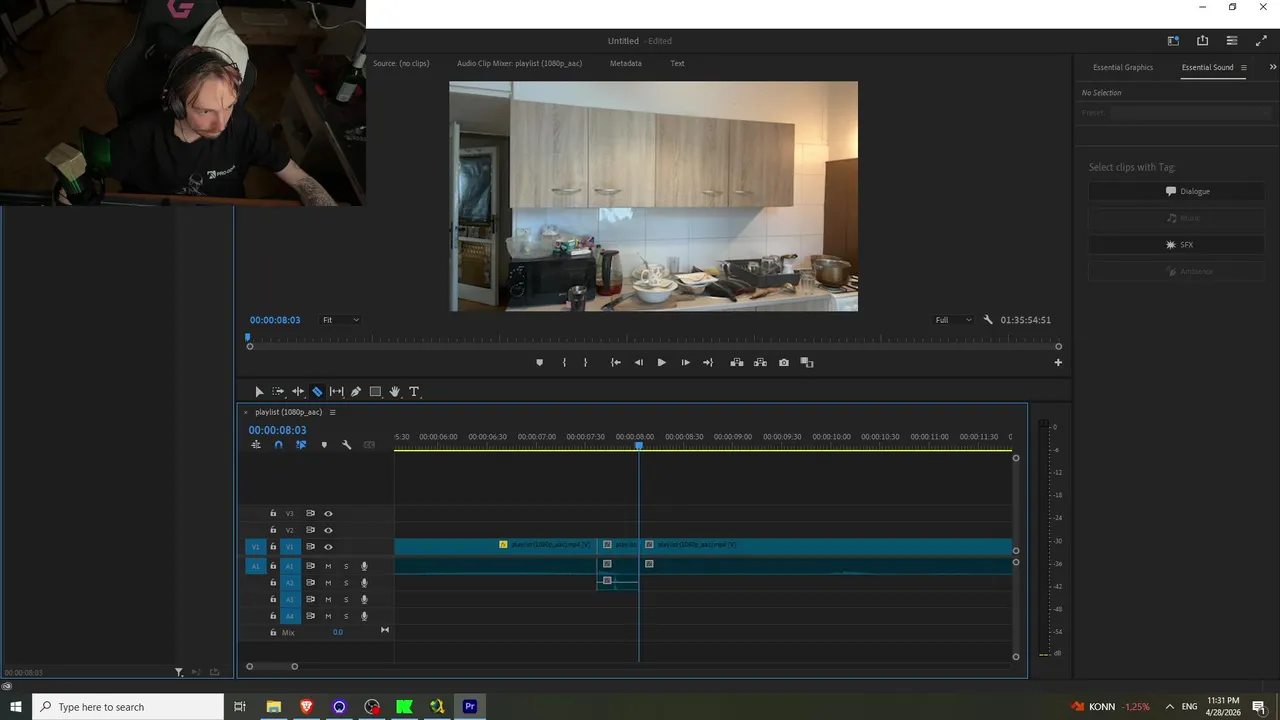The image size is (1280, 720).
Task: Open the Comparison View button
Action: point(807,363)
